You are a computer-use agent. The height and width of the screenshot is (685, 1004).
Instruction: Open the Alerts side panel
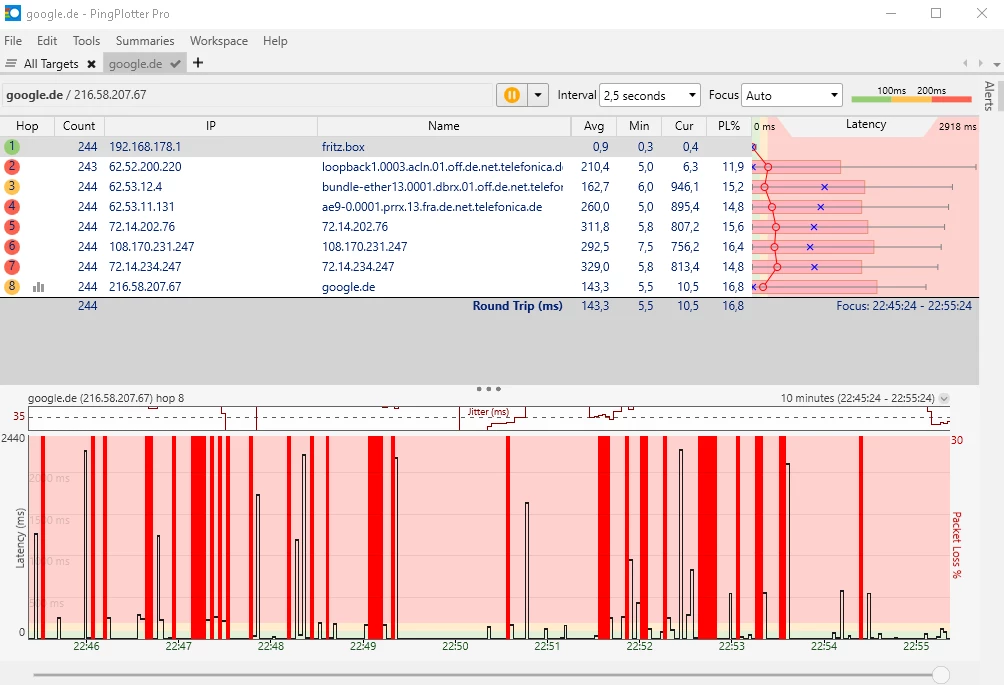pos(989,96)
